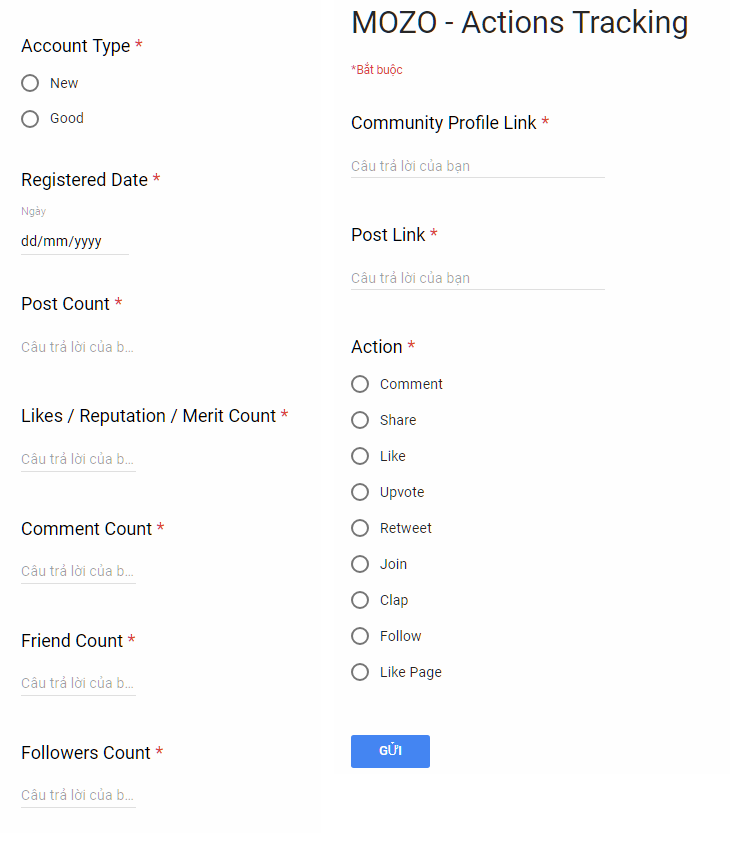This screenshot has width=730, height=860.
Task: Click the Friend Count answer field
Action: [78, 683]
